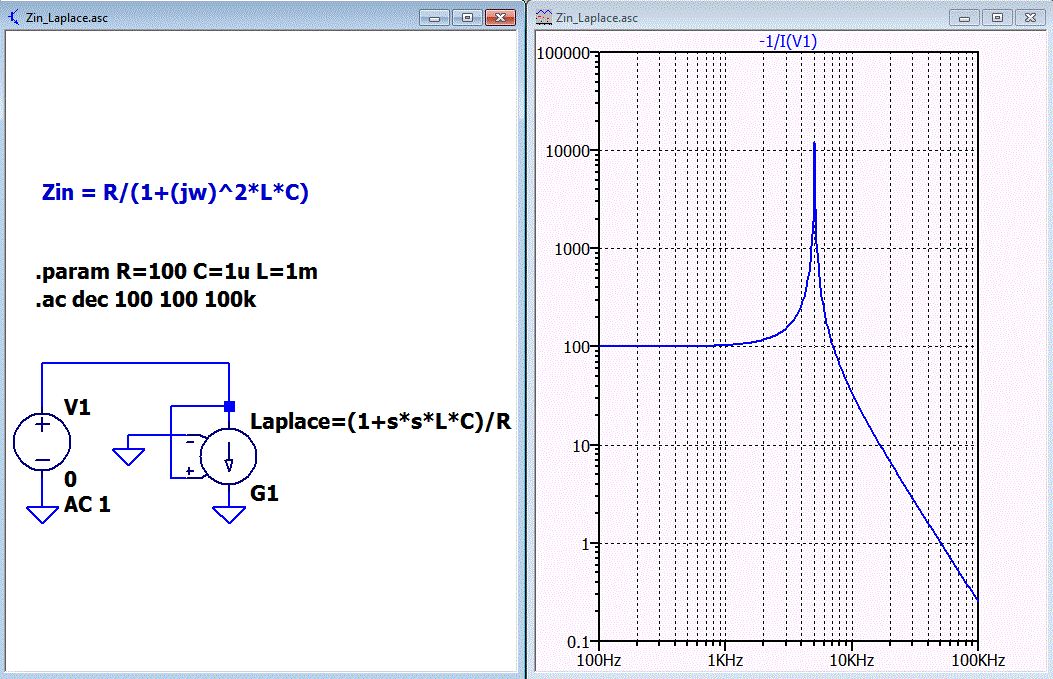
Task: Maximize the schematic Zin_Laplace.asc window
Action: (x=467, y=17)
